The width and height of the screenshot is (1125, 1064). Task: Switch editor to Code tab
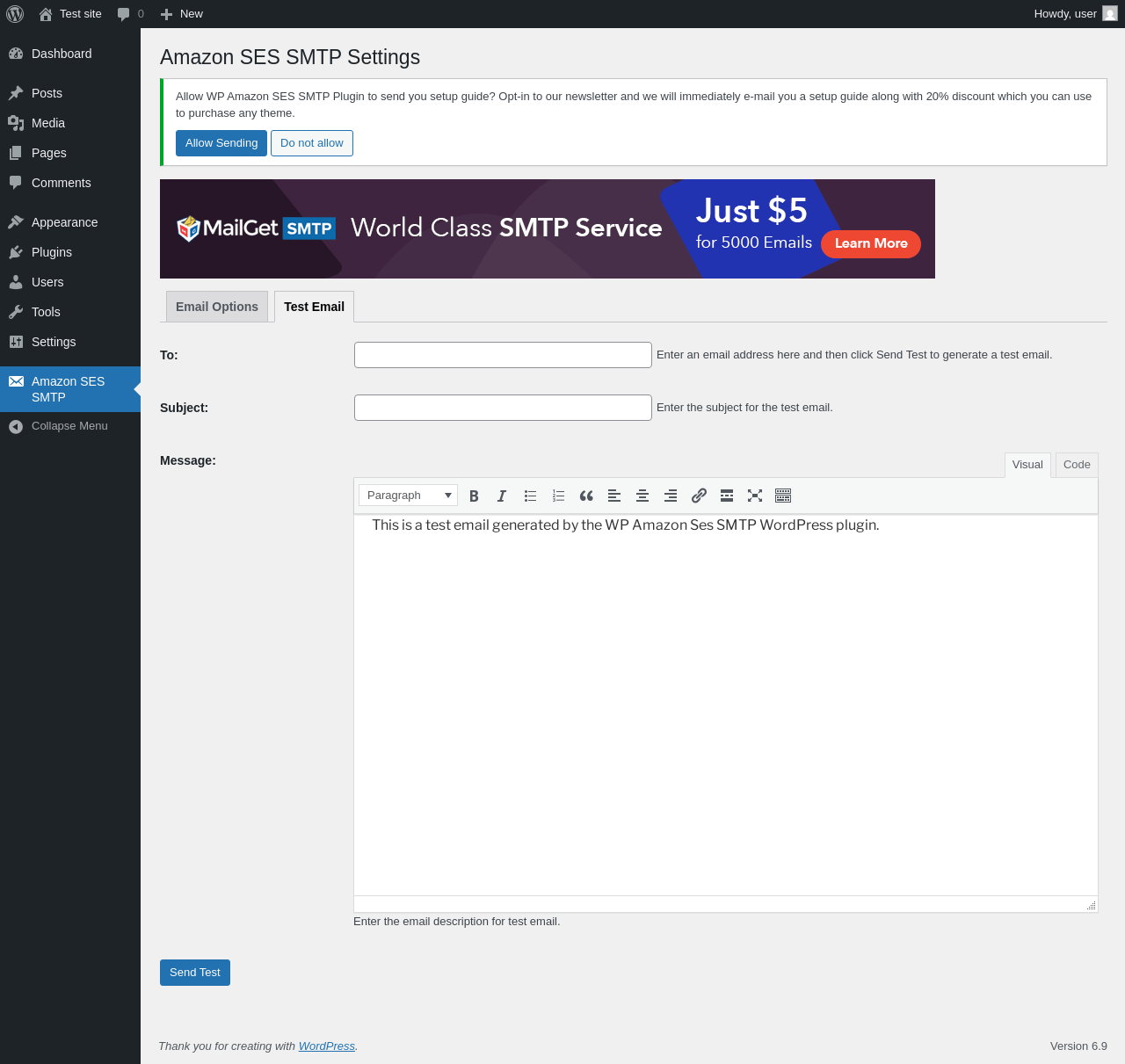(1077, 465)
